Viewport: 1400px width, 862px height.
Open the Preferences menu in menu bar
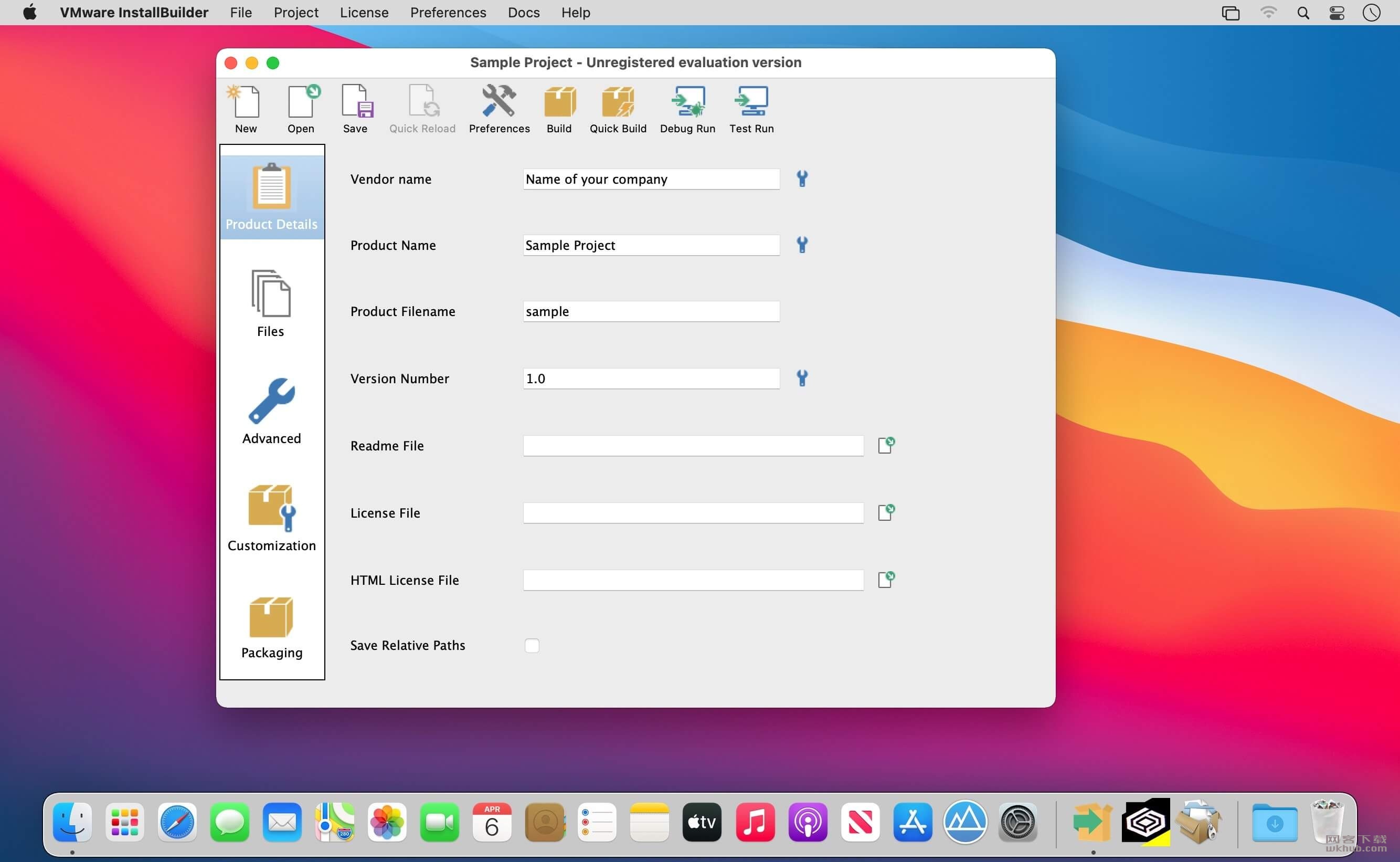(x=448, y=13)
